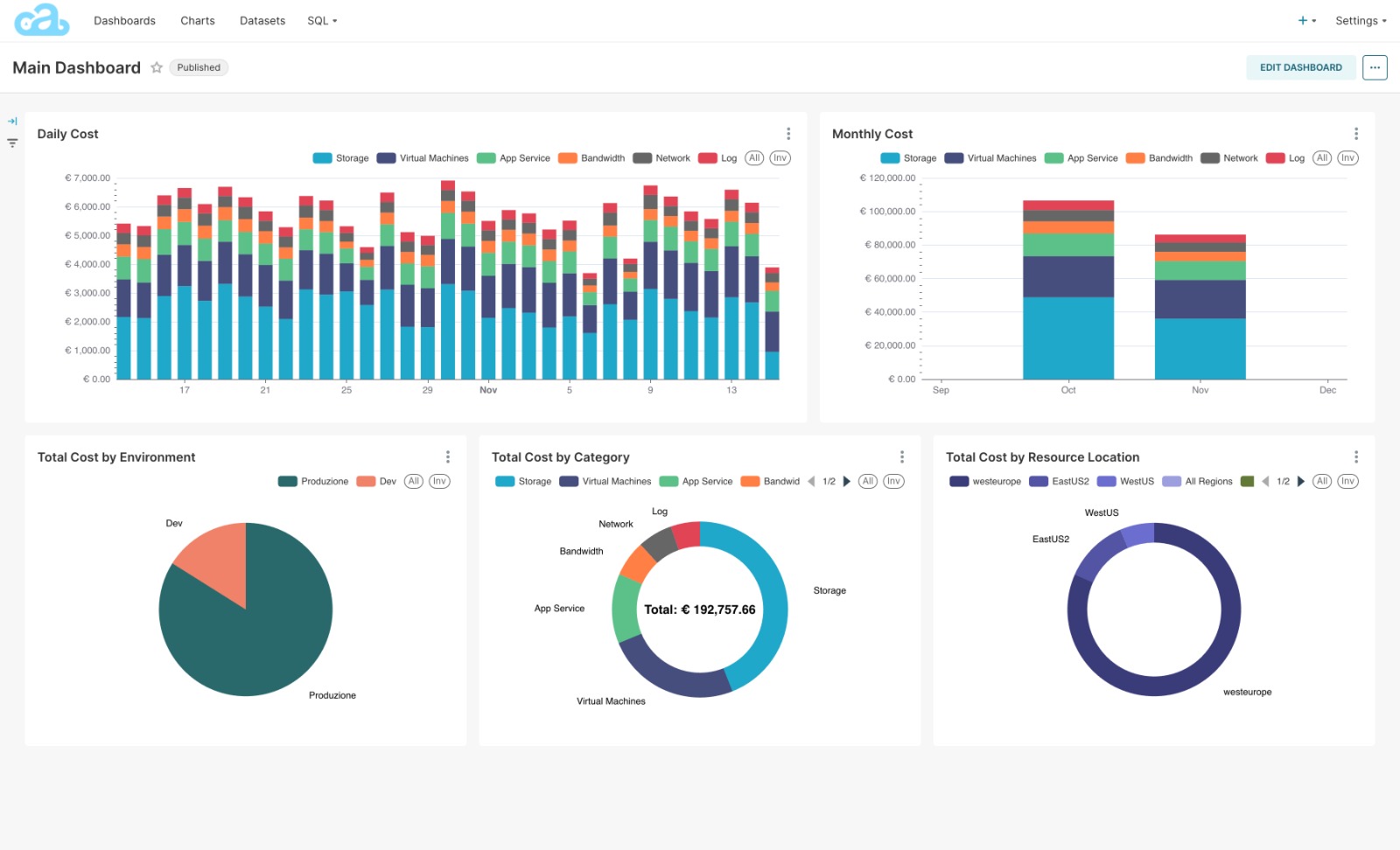Toggle WestUS in Resource Location legend
1400x850 pixels.
tap(1126, 482)
